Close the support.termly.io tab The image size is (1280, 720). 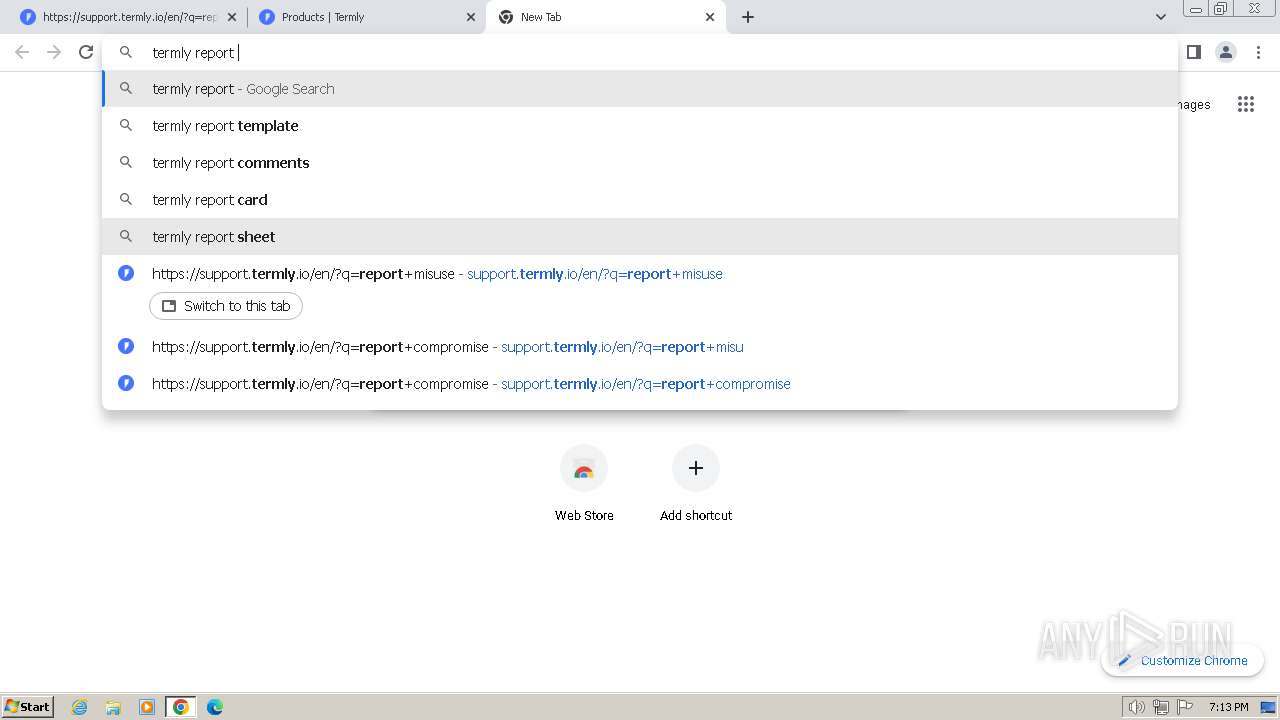[x=232, y=17]
